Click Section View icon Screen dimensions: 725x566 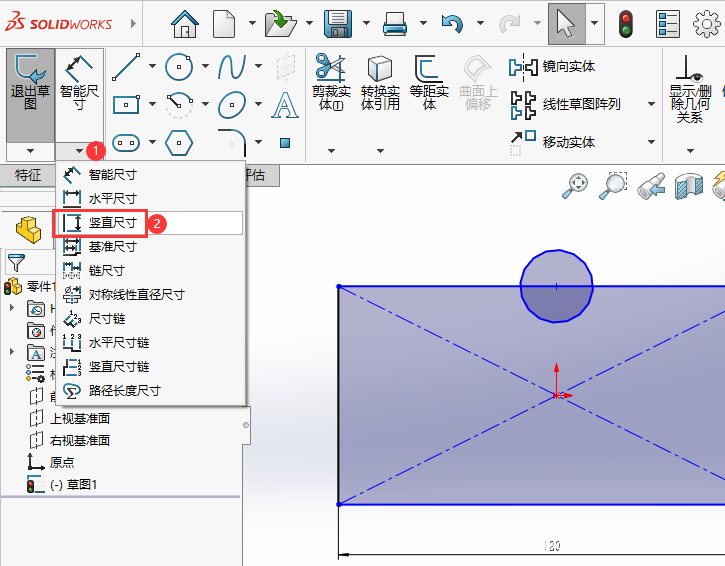[688, 186]
